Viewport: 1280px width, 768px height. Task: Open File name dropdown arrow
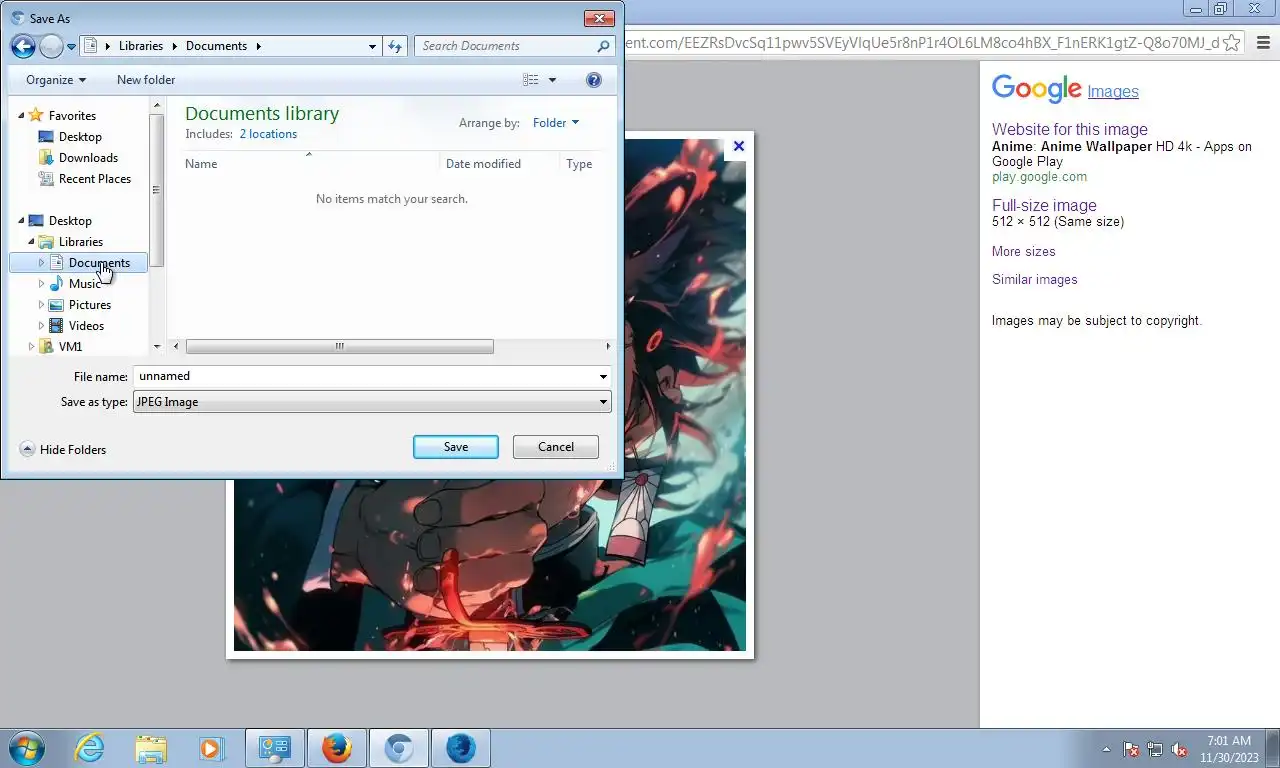[x=603, y=377]
